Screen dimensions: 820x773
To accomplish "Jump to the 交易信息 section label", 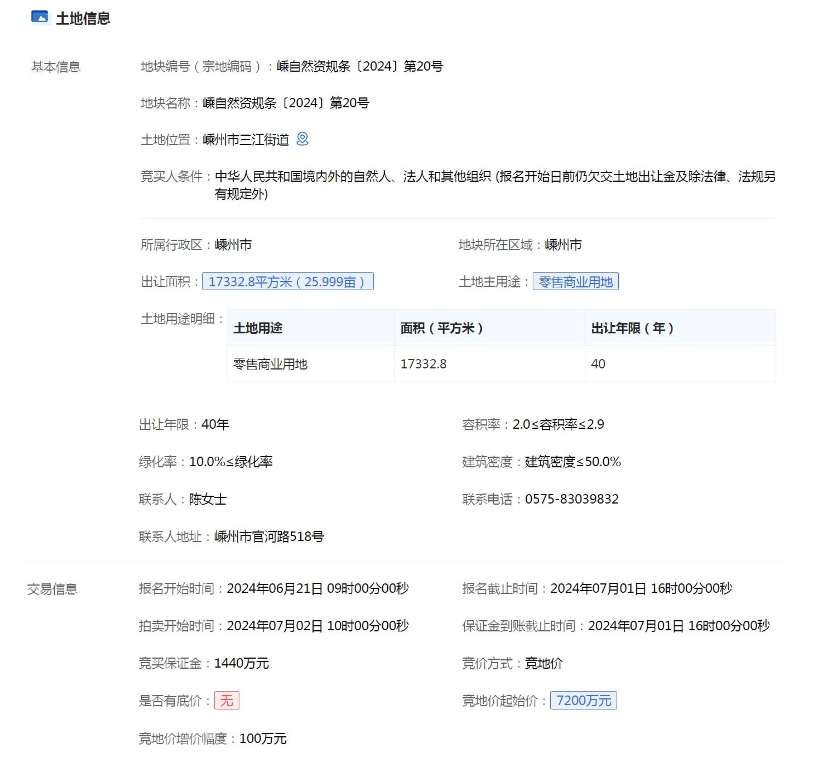I will [x=52, y=589].
